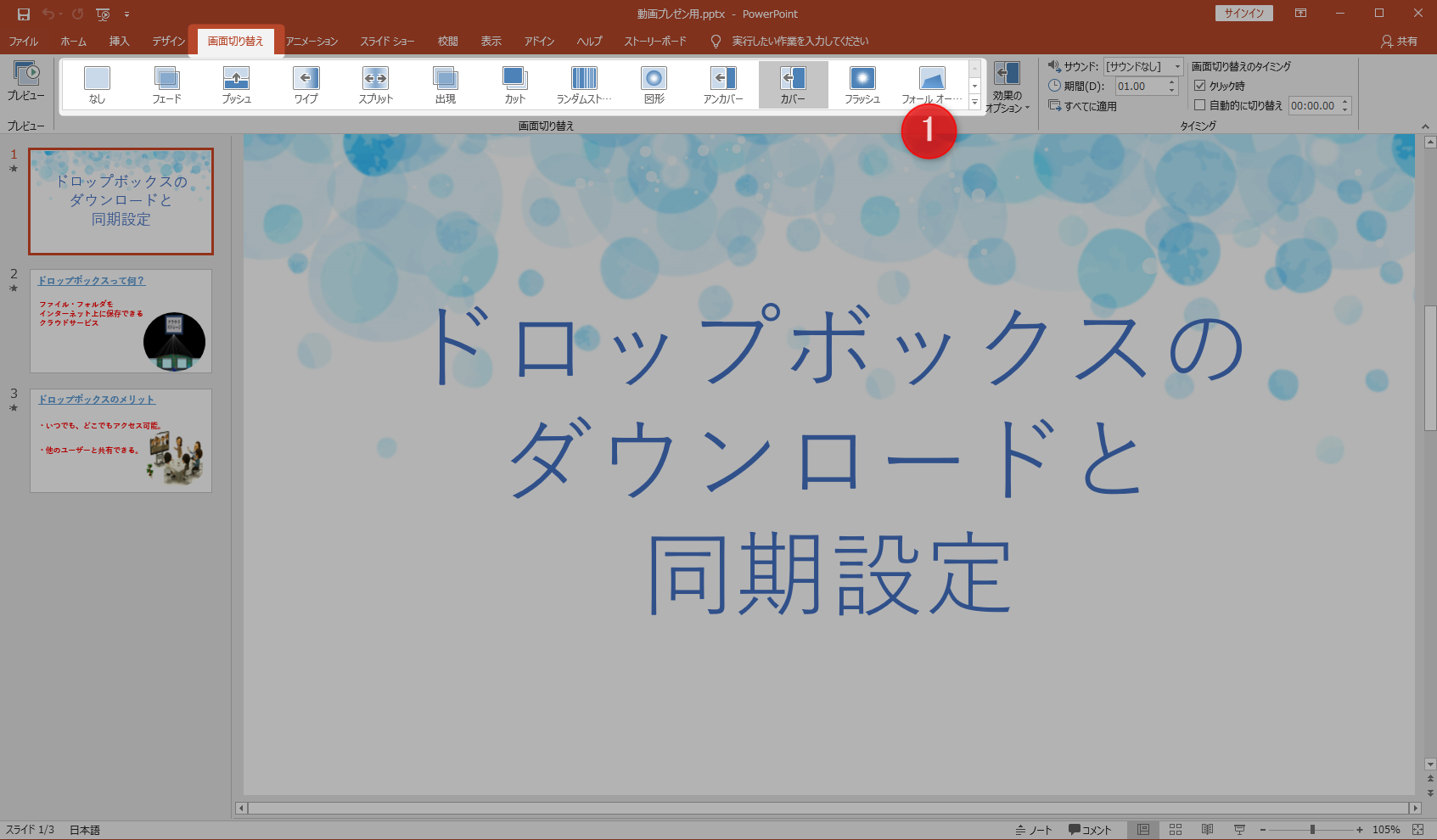
Task: Open the 表示 tab
Action: coord(491,41)
